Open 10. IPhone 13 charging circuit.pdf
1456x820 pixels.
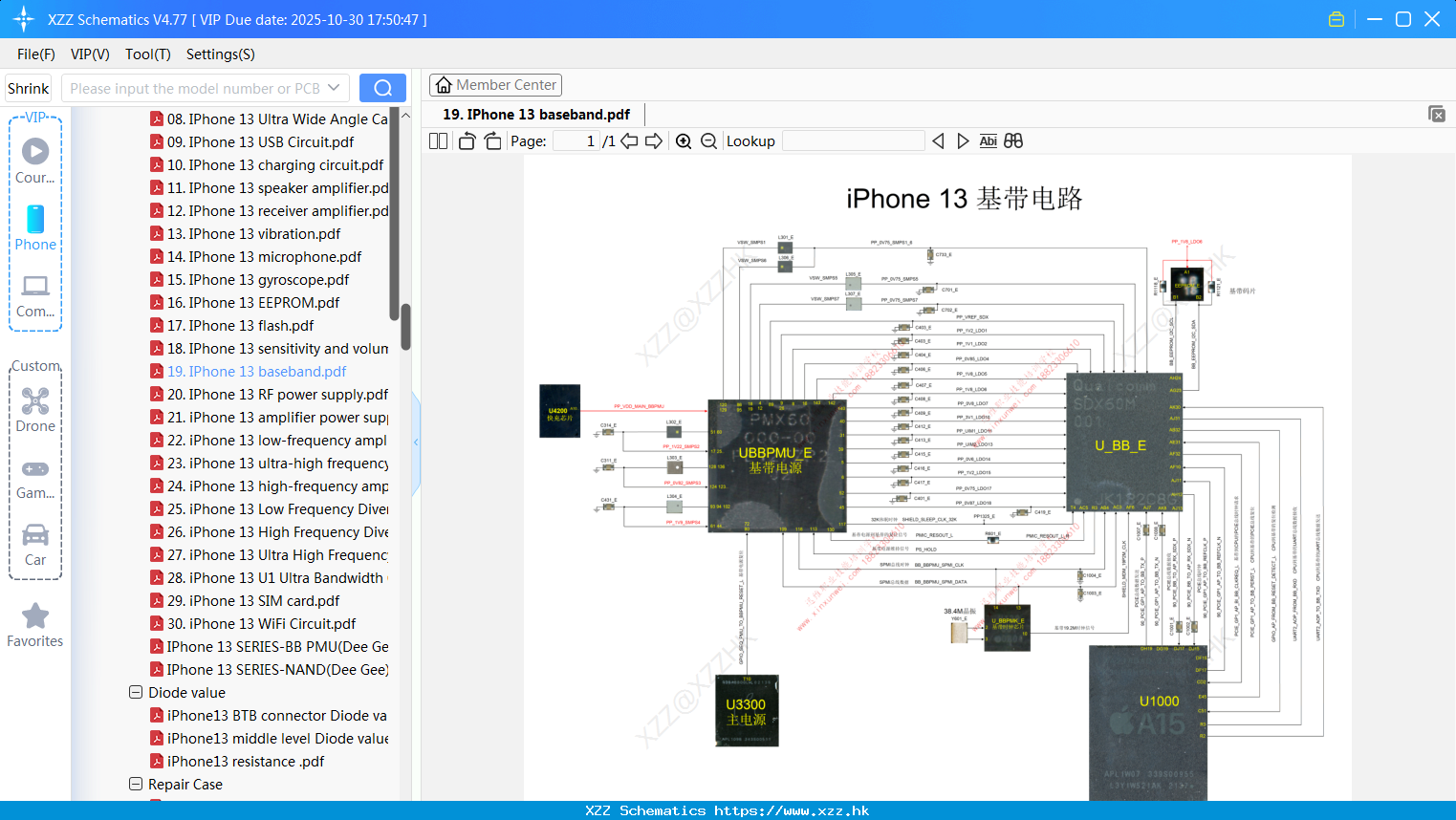pos(267,165)
